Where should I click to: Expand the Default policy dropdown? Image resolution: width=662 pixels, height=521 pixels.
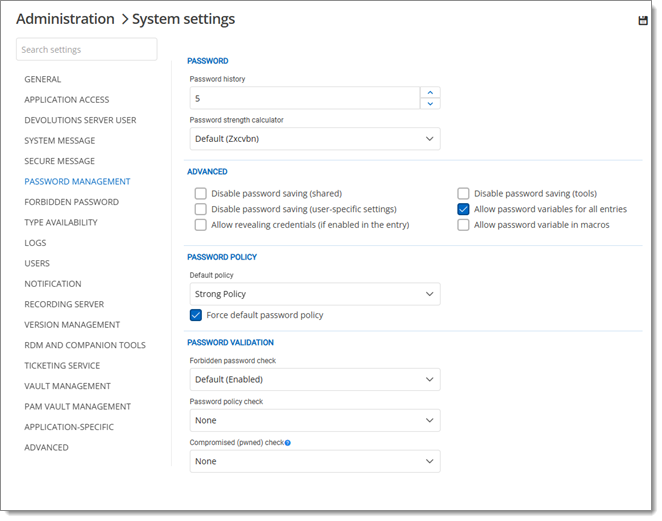314,294
